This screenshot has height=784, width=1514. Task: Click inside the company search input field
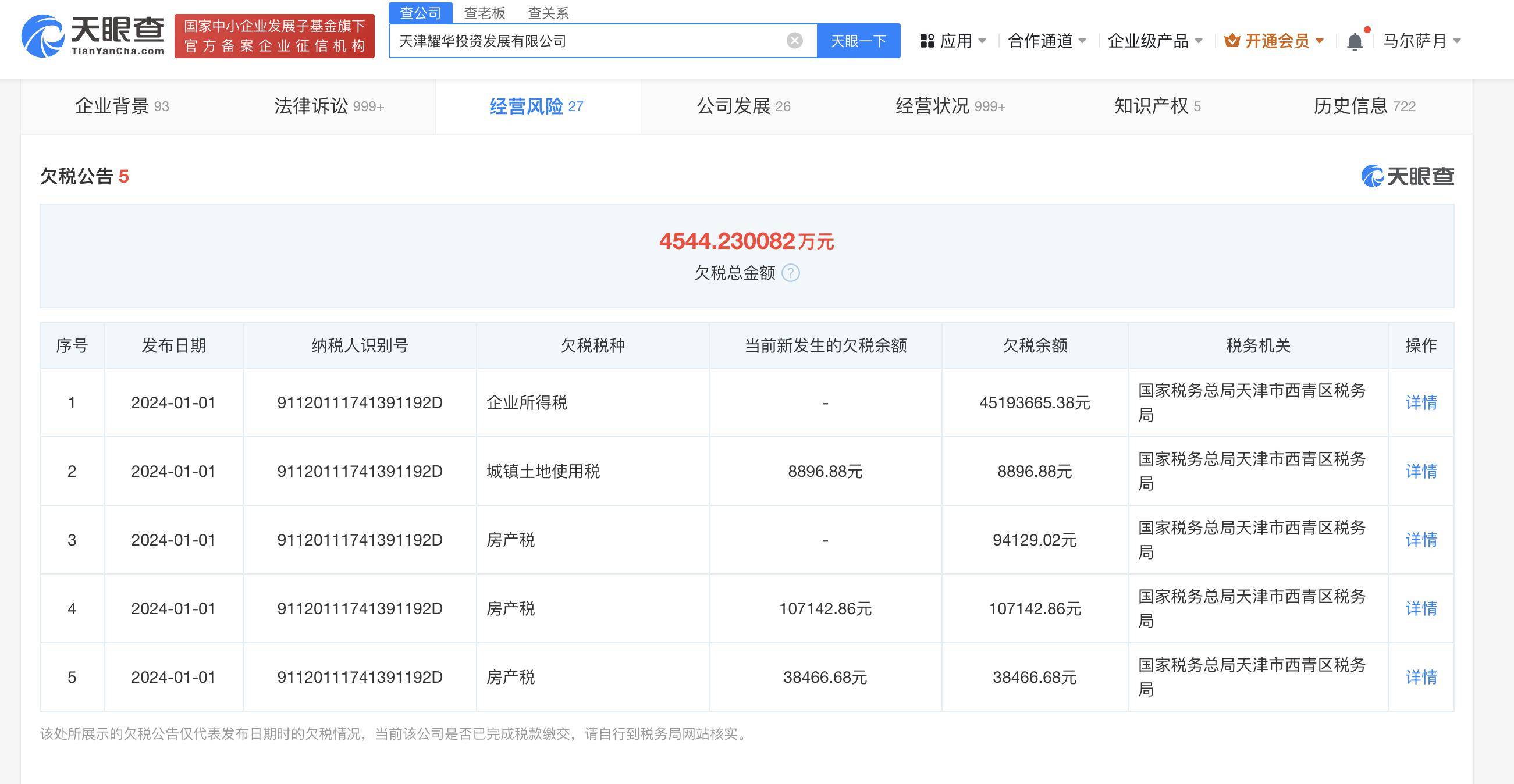click(x=588, y=40)
